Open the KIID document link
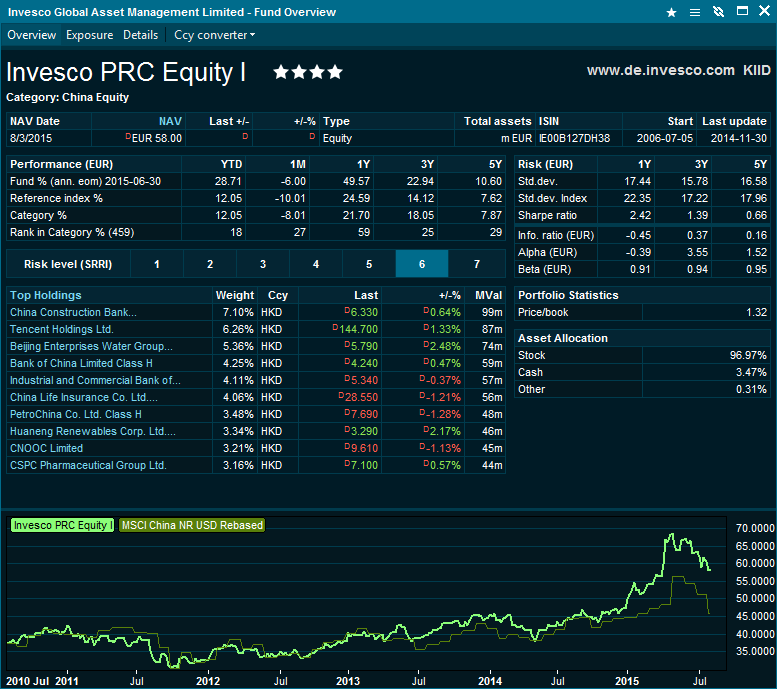 757,70
